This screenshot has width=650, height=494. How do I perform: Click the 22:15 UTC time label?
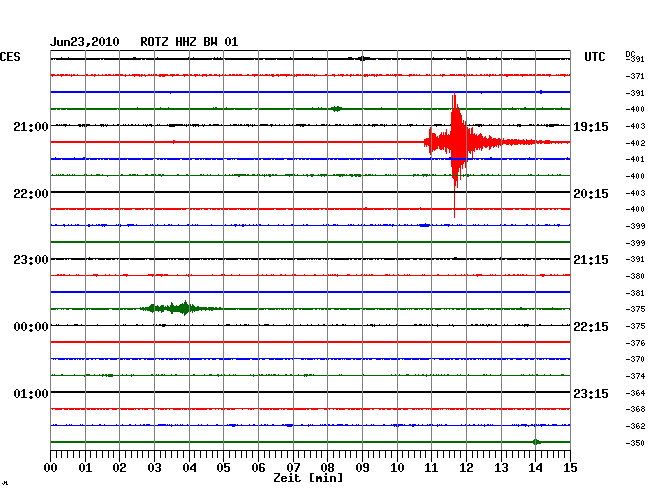click(x=591, y=327)
